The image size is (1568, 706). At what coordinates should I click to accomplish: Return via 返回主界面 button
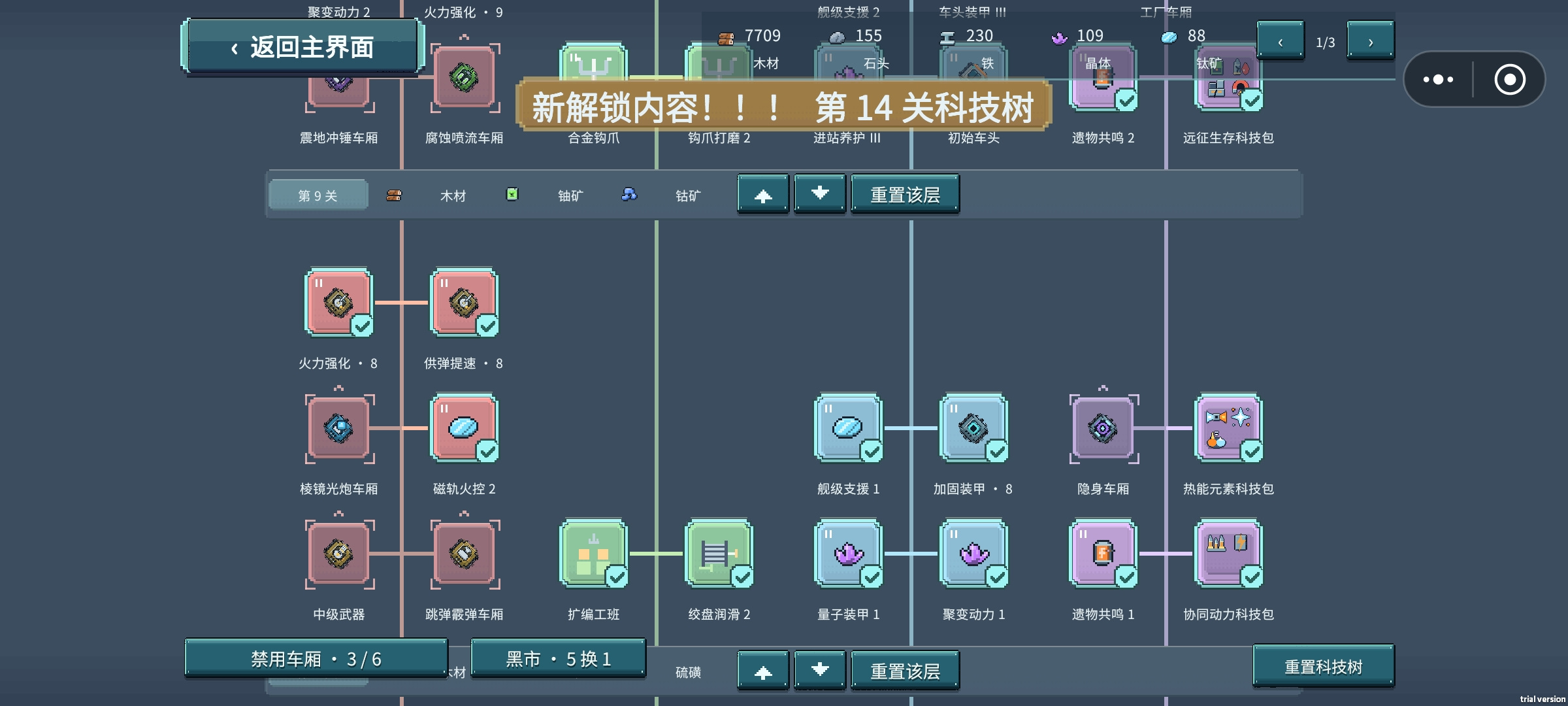[302, 47]
